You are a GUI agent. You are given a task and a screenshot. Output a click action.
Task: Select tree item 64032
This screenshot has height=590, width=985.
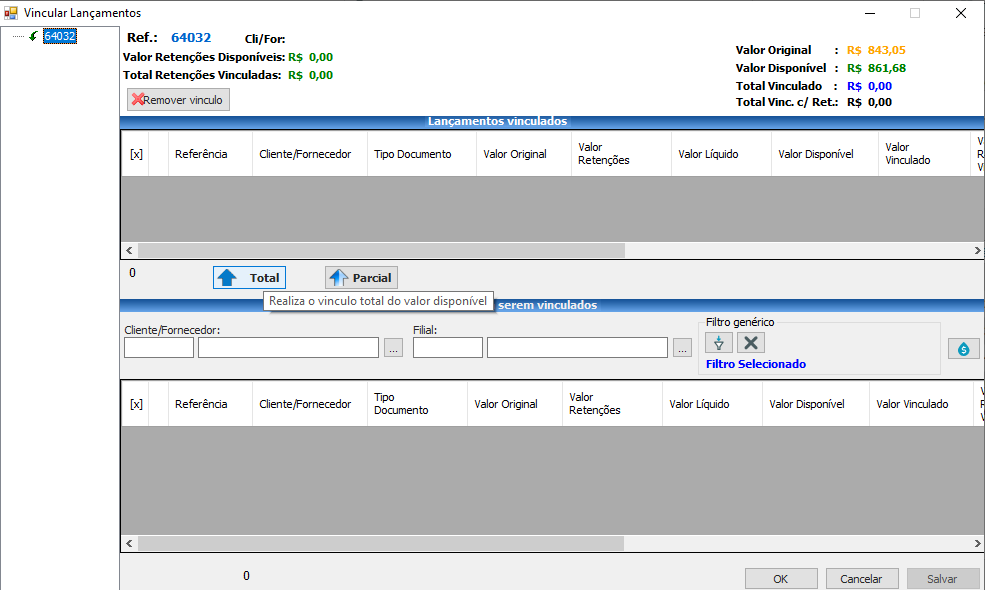click(59, 36)
